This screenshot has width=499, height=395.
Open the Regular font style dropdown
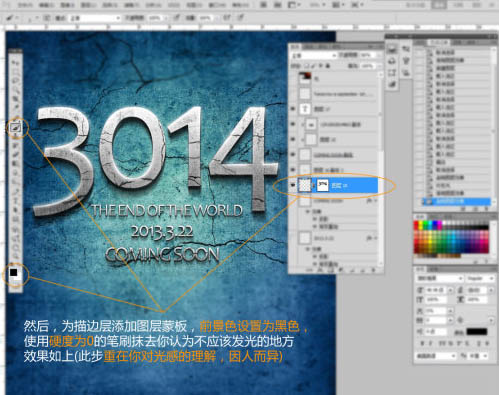point(480,278)
